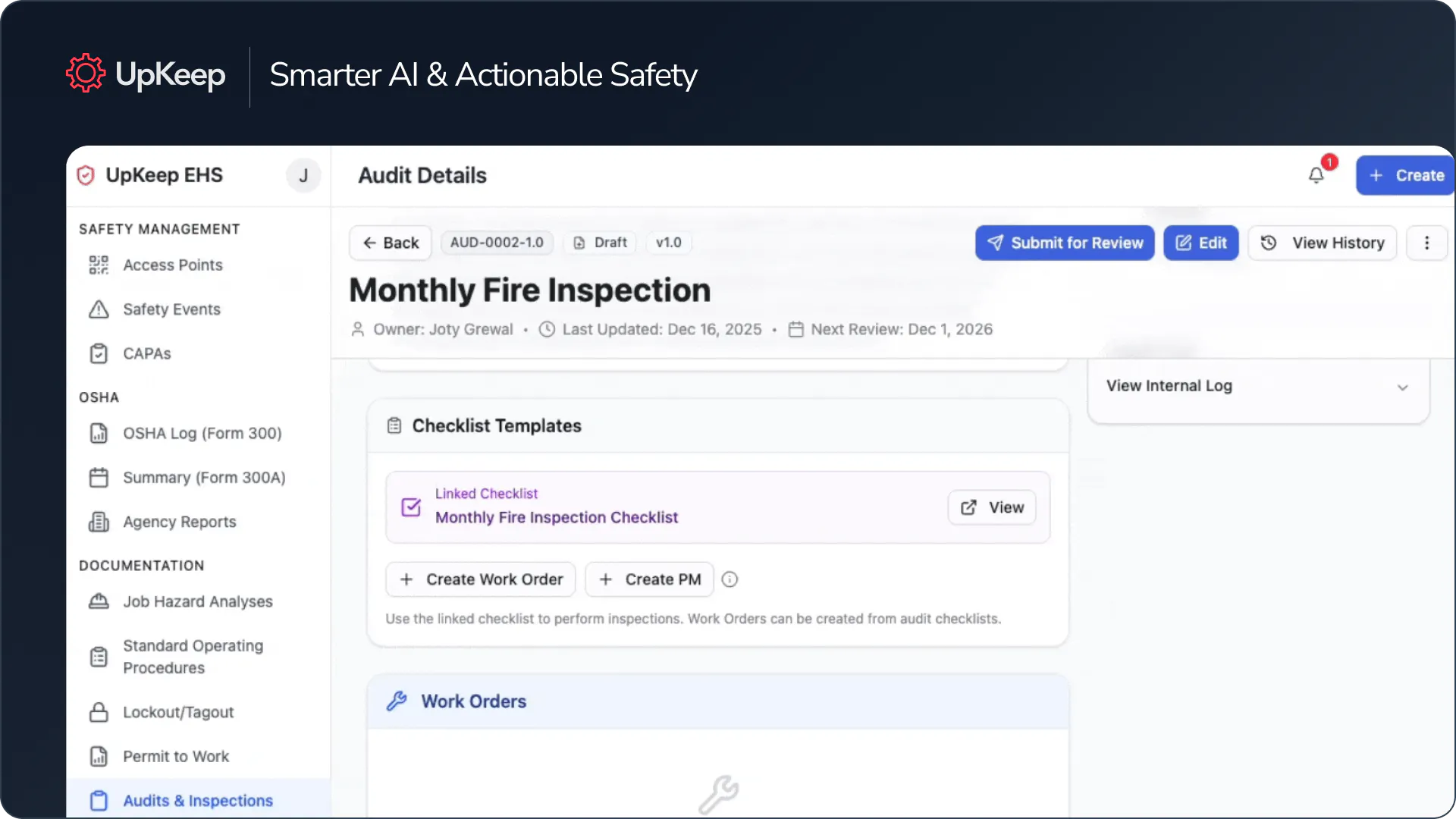Click the Agency Reports icon
Screen dimensions: 1456x819
click(x=99, y=522)
